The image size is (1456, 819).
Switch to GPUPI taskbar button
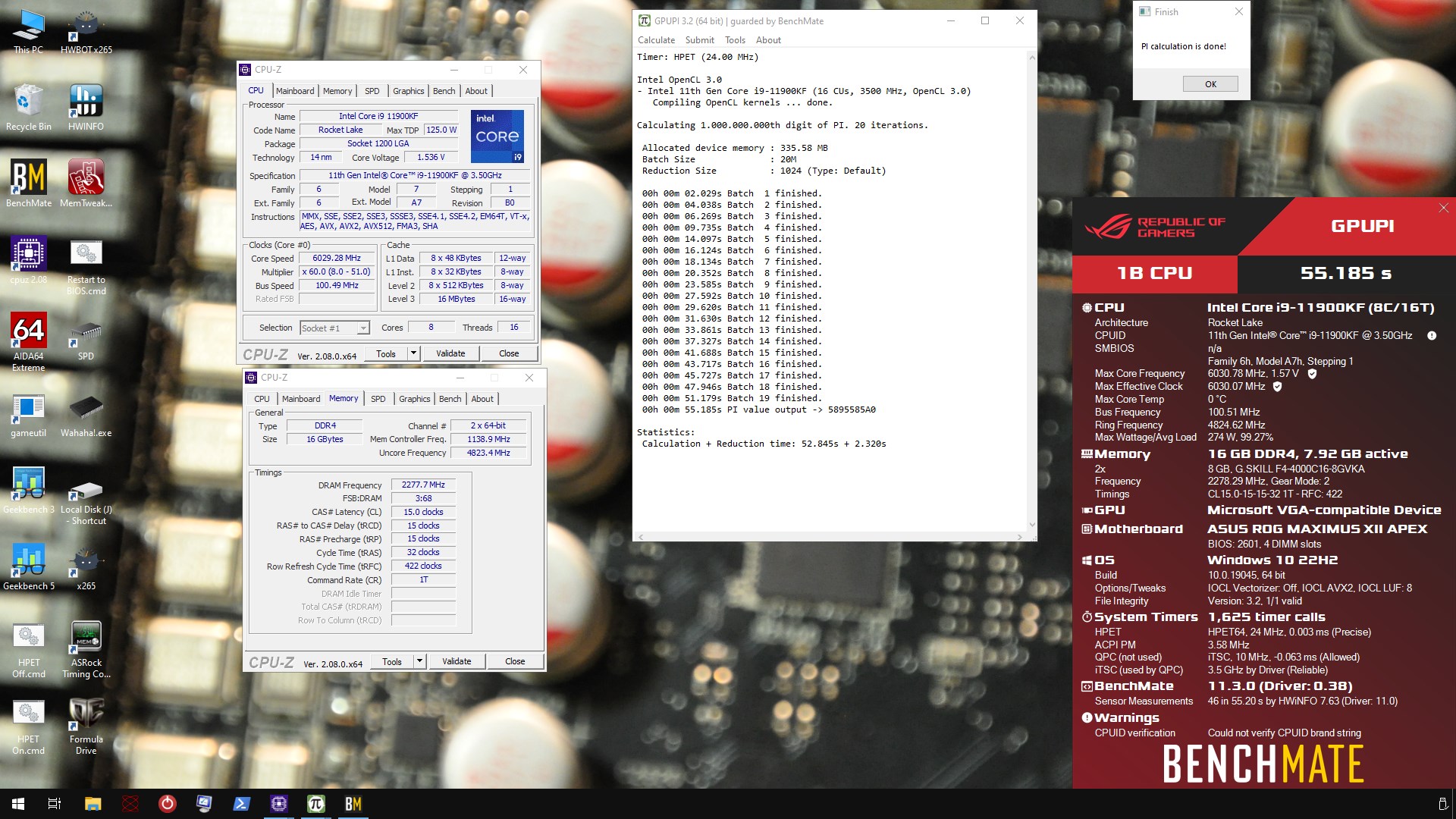[315, 804]
